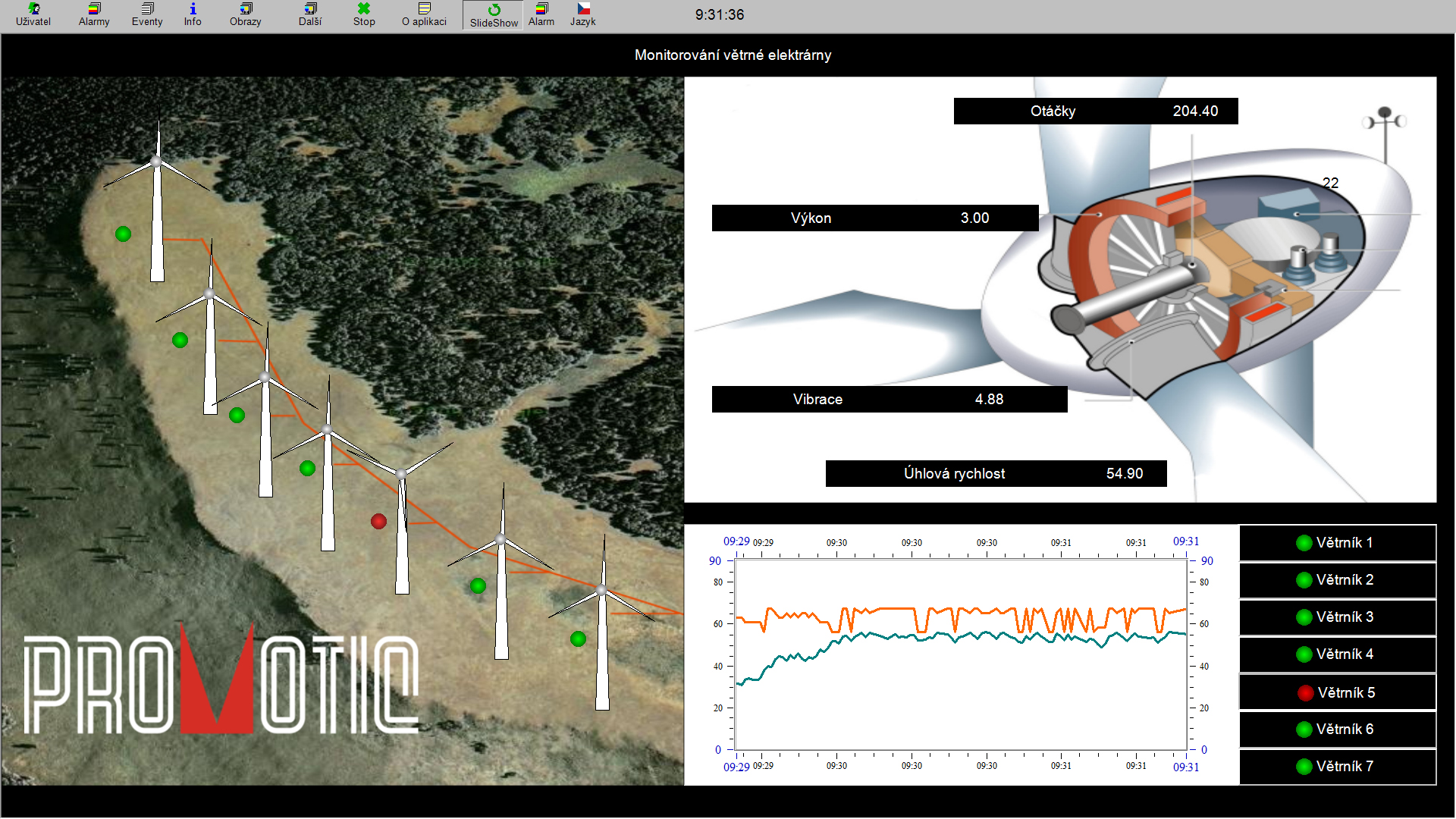Click blue 09:29 start time above chart
The width and height of the screenshot is (1456, 819).
736,541
